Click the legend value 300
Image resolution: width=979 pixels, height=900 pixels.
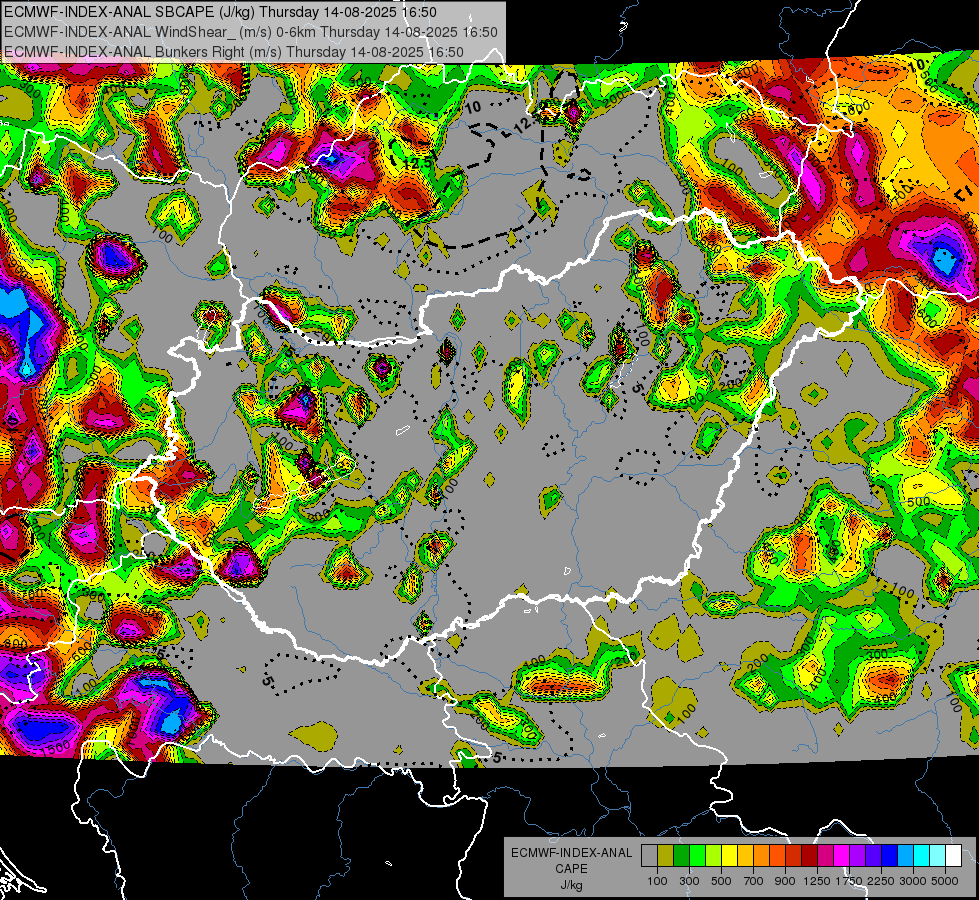(689, 881)
